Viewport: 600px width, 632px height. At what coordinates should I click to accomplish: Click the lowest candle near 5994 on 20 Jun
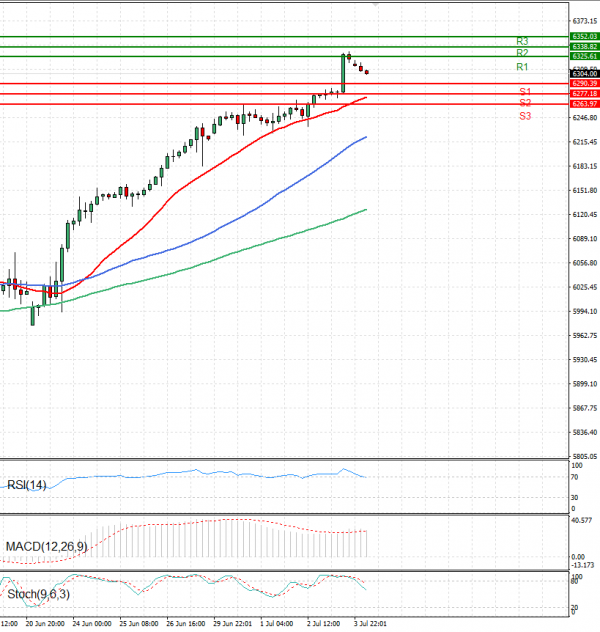coord(33,315)
